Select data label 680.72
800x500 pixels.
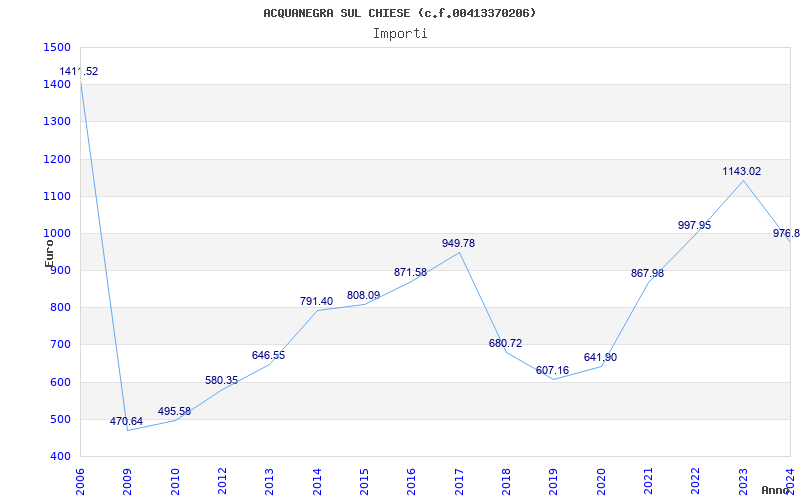point(506,343)
